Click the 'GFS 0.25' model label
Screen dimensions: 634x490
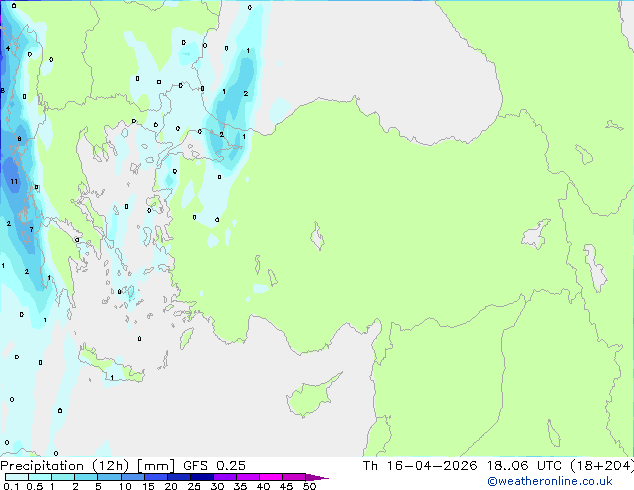point(214,466)
